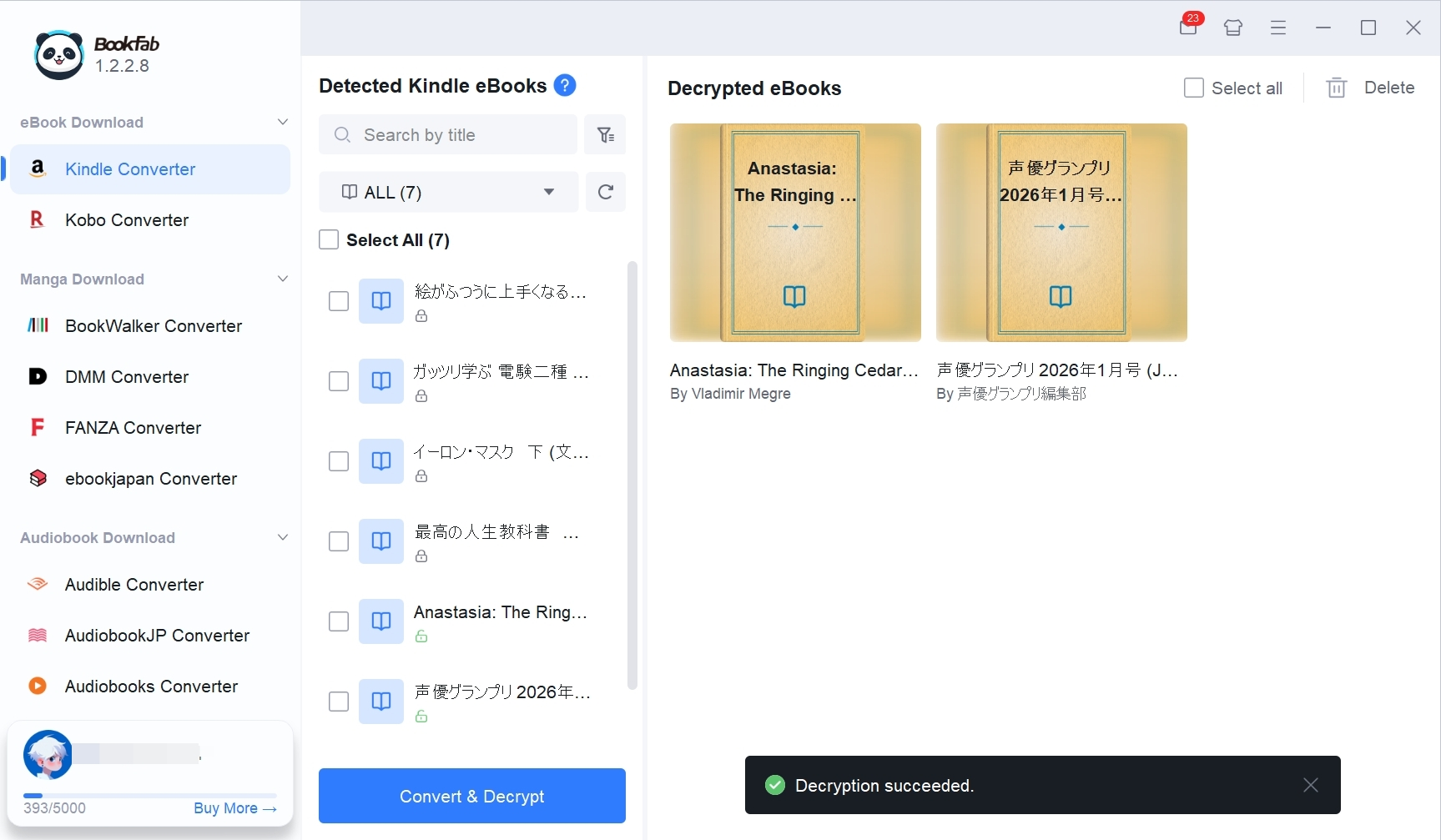The image size is (1441, 840).
Task: Click the DMM Converter icon
Action: point(38,376)
